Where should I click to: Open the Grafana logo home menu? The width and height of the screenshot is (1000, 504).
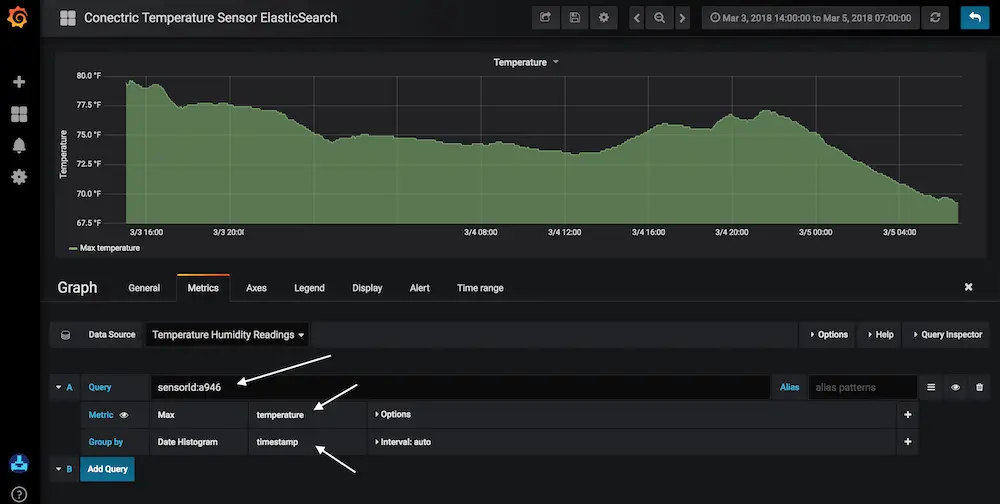18,17
